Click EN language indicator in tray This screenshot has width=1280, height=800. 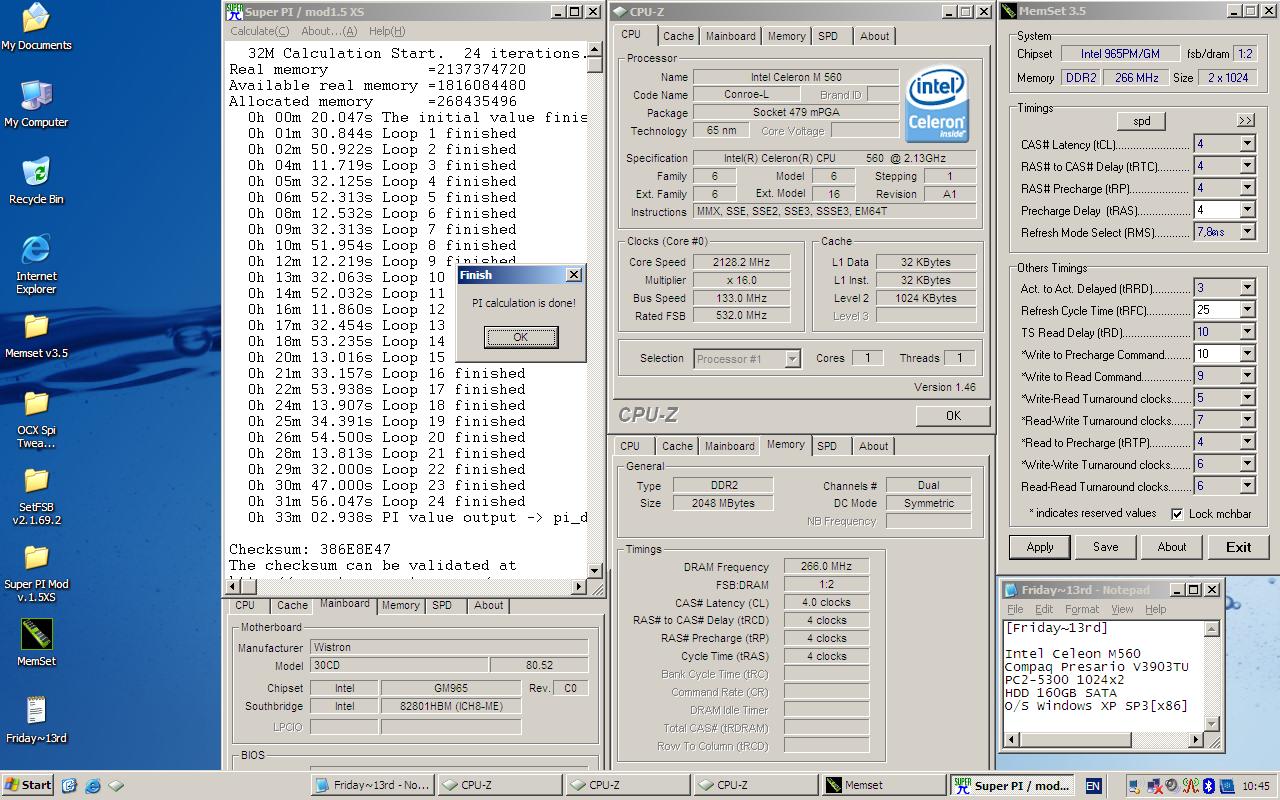(1093, 786)
